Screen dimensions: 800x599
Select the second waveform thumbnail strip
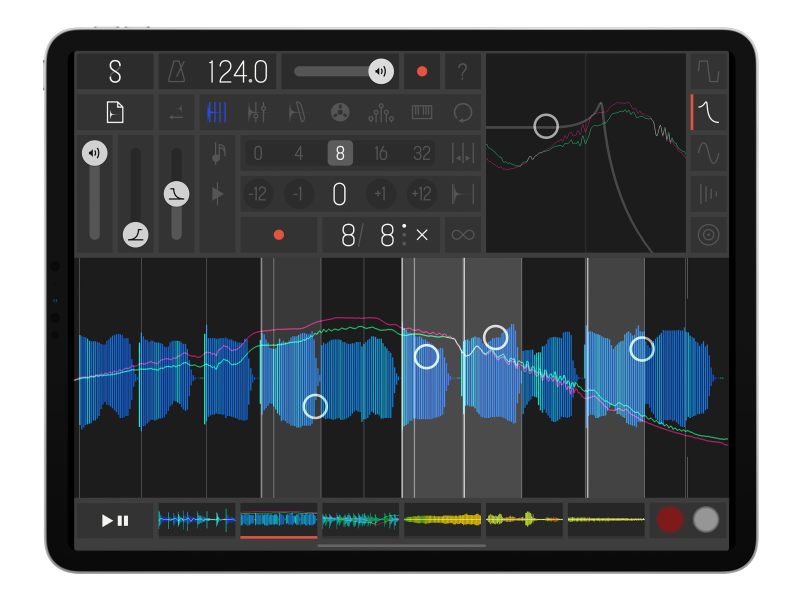[281, 519]
